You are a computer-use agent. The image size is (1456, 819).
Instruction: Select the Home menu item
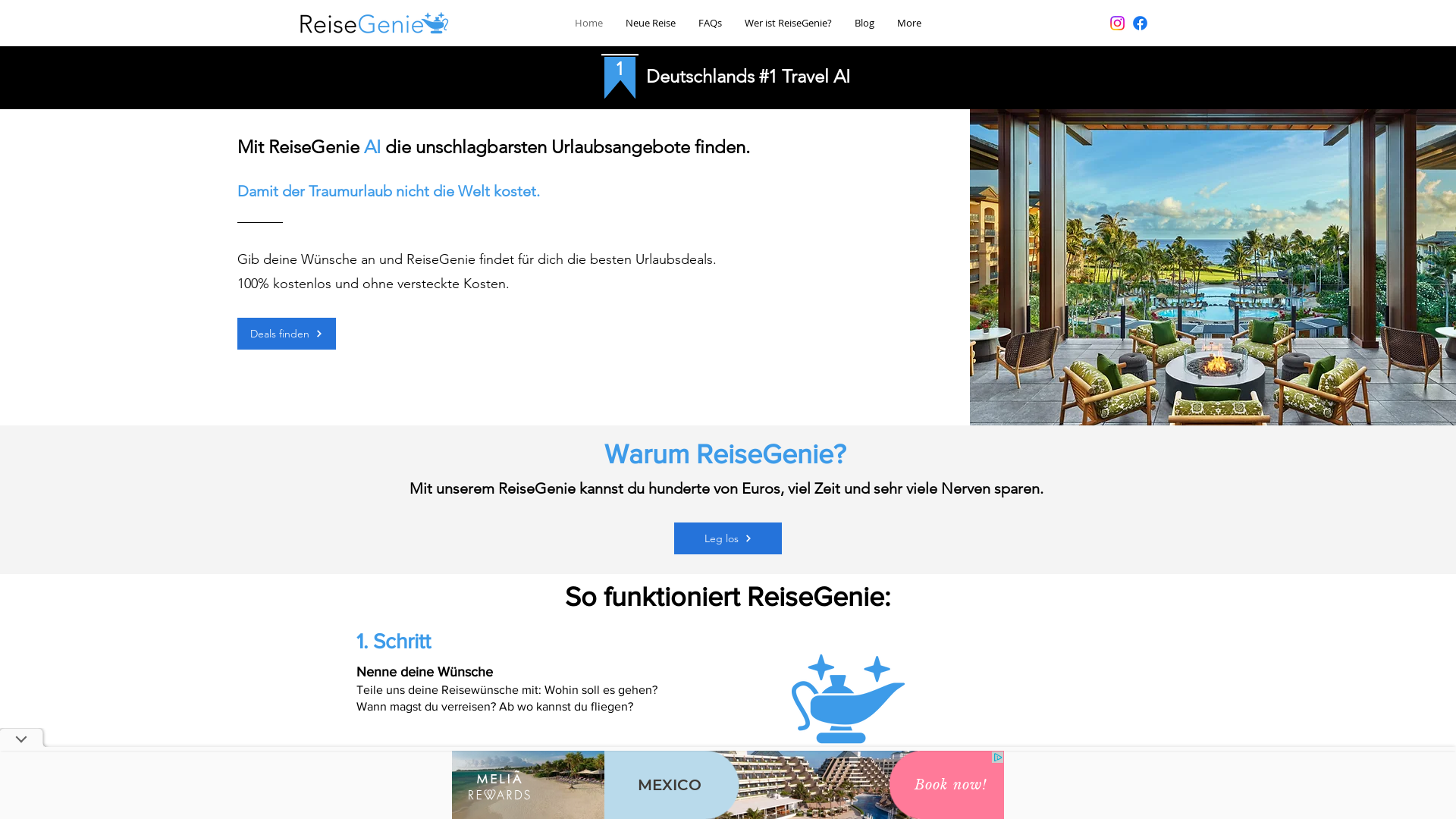(x=588, y=23)
